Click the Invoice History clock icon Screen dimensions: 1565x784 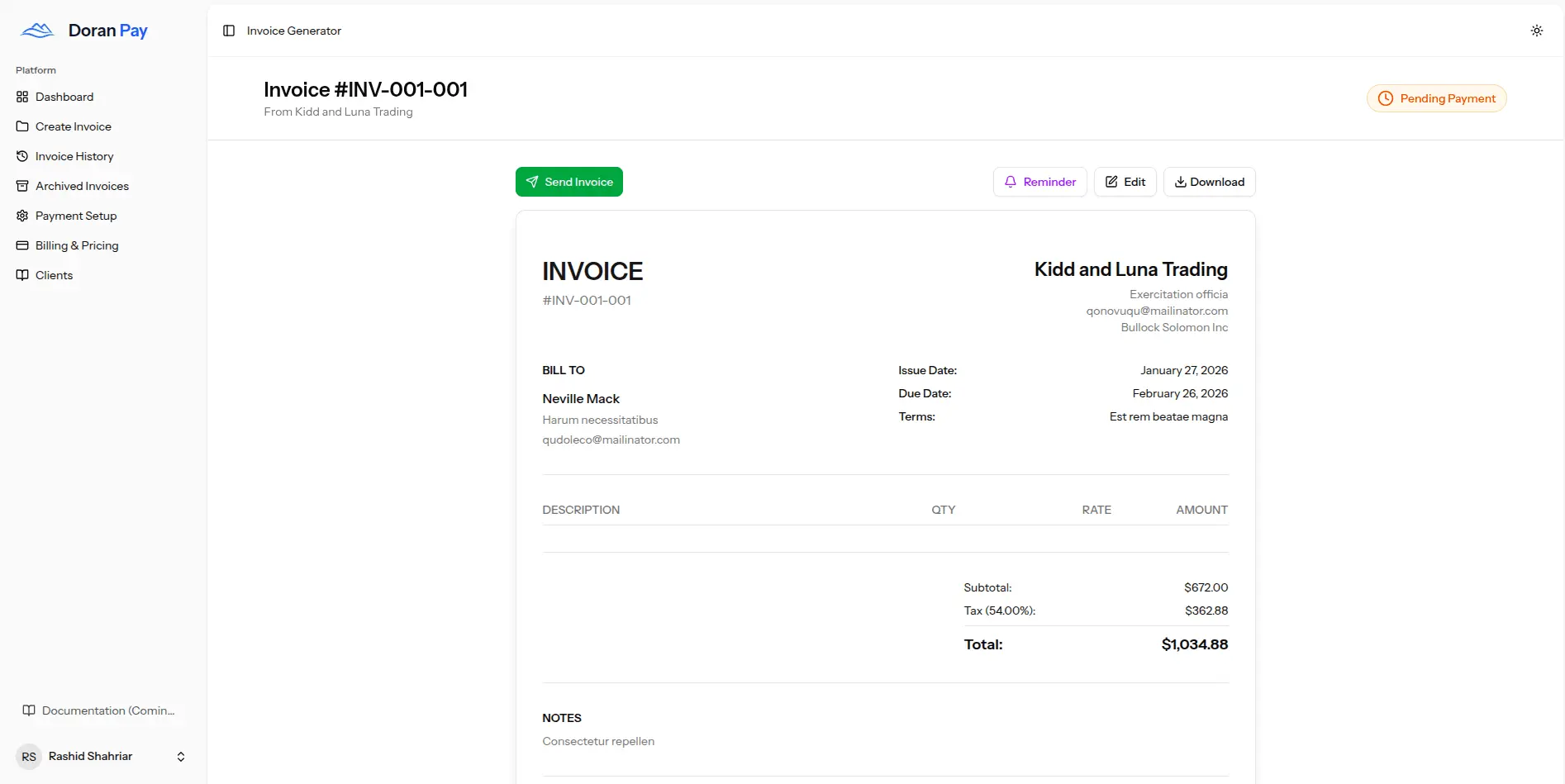22,156
